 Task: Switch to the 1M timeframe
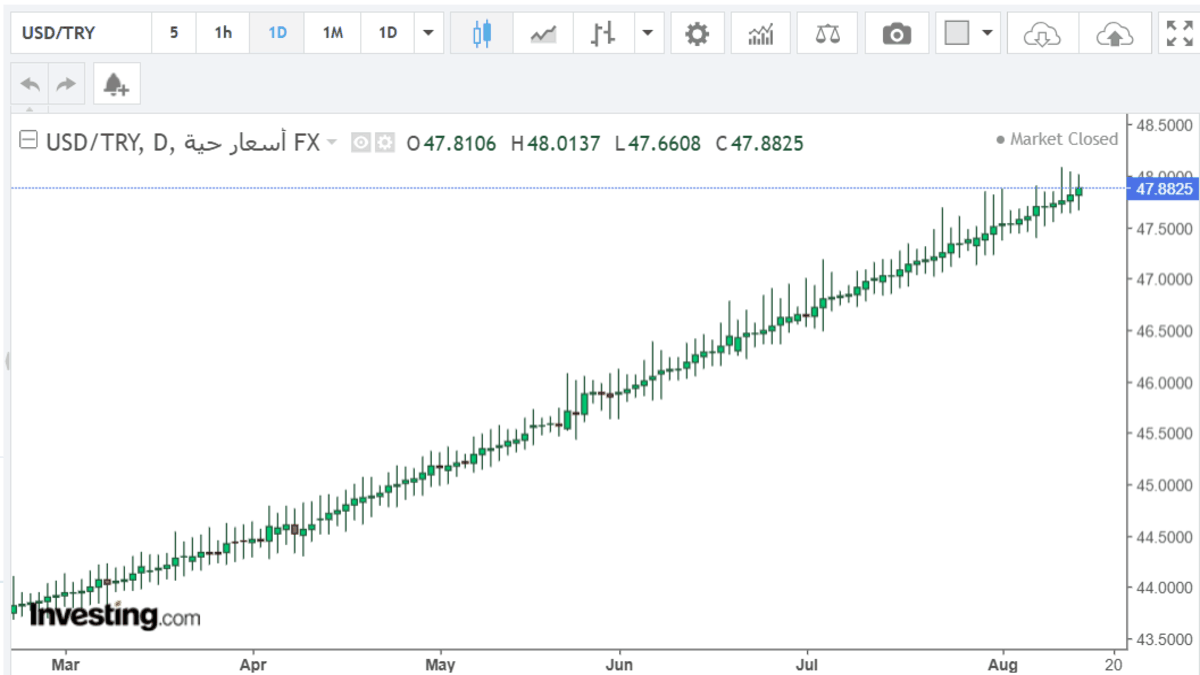(x=333, y=33)
